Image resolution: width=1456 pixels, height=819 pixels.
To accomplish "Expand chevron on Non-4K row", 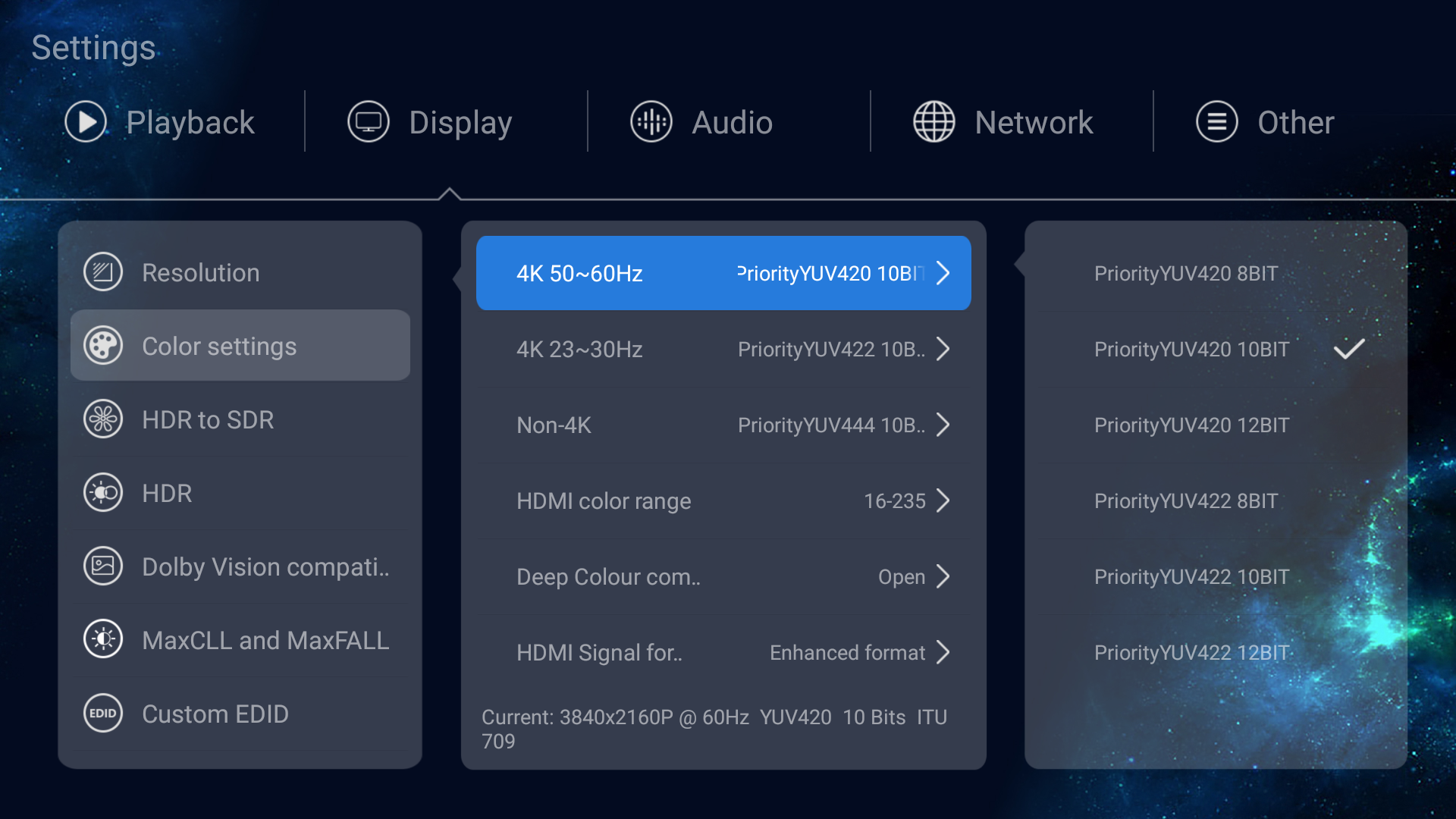I will pyautogui.click(x=943, y=425).
